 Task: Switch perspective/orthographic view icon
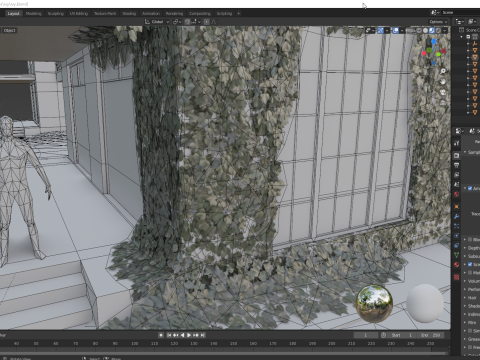pyautogui.click(x=443, y=103)
